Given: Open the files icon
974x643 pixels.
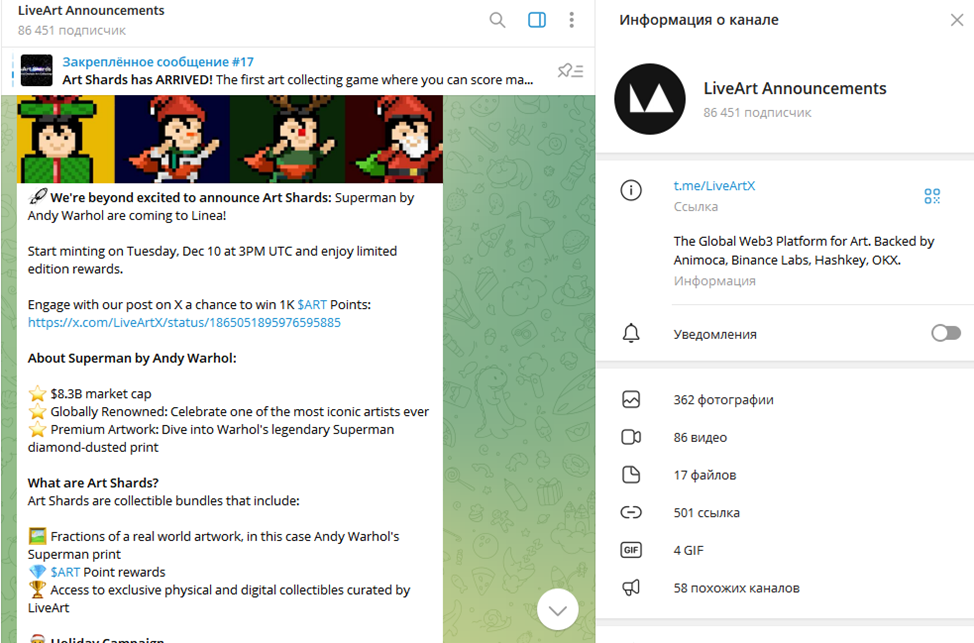Looking at the screenshot, I should (x=631, y=475).
